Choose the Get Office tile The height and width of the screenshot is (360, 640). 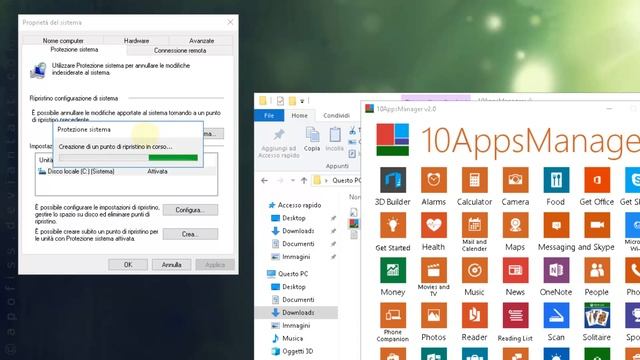597,180
